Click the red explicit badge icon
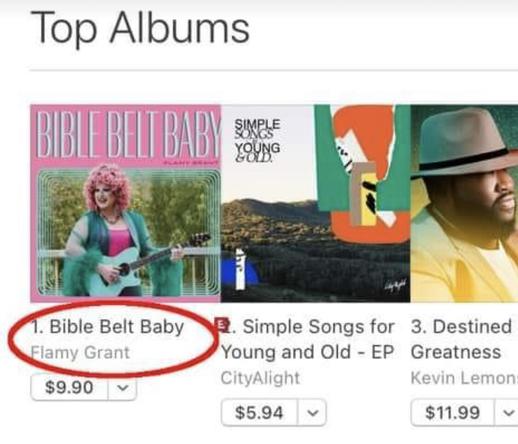518x444 pixels. pos(221,324)
